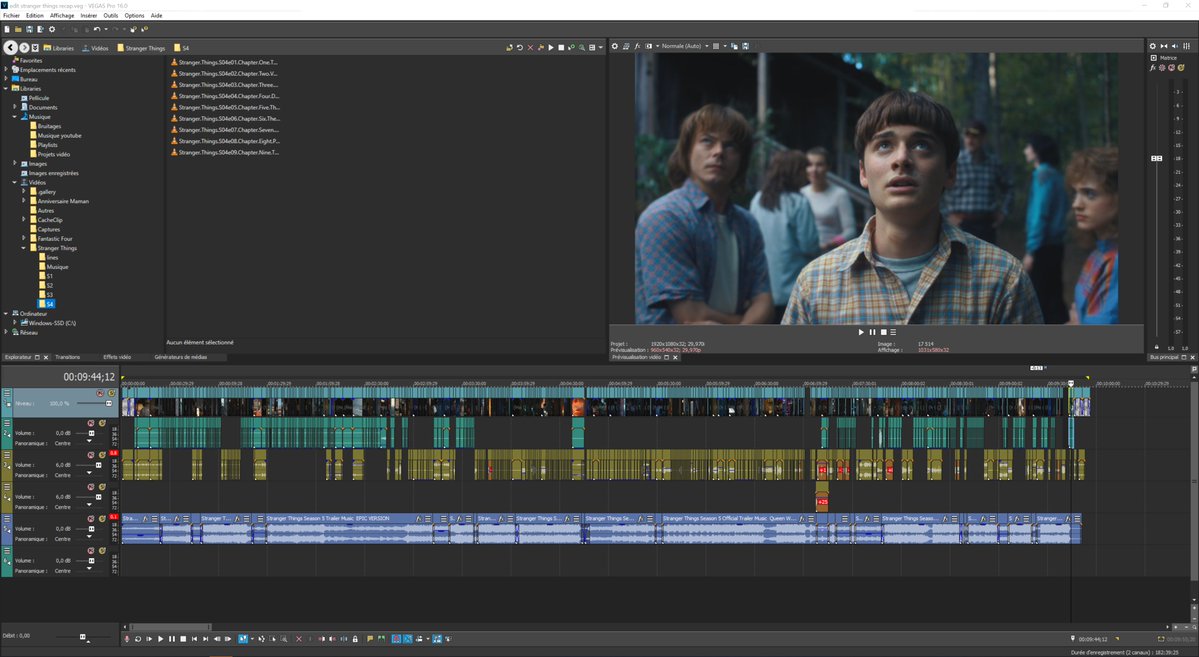Switch to the Transitions tab

pyautogui.click(x=67, y=357)
